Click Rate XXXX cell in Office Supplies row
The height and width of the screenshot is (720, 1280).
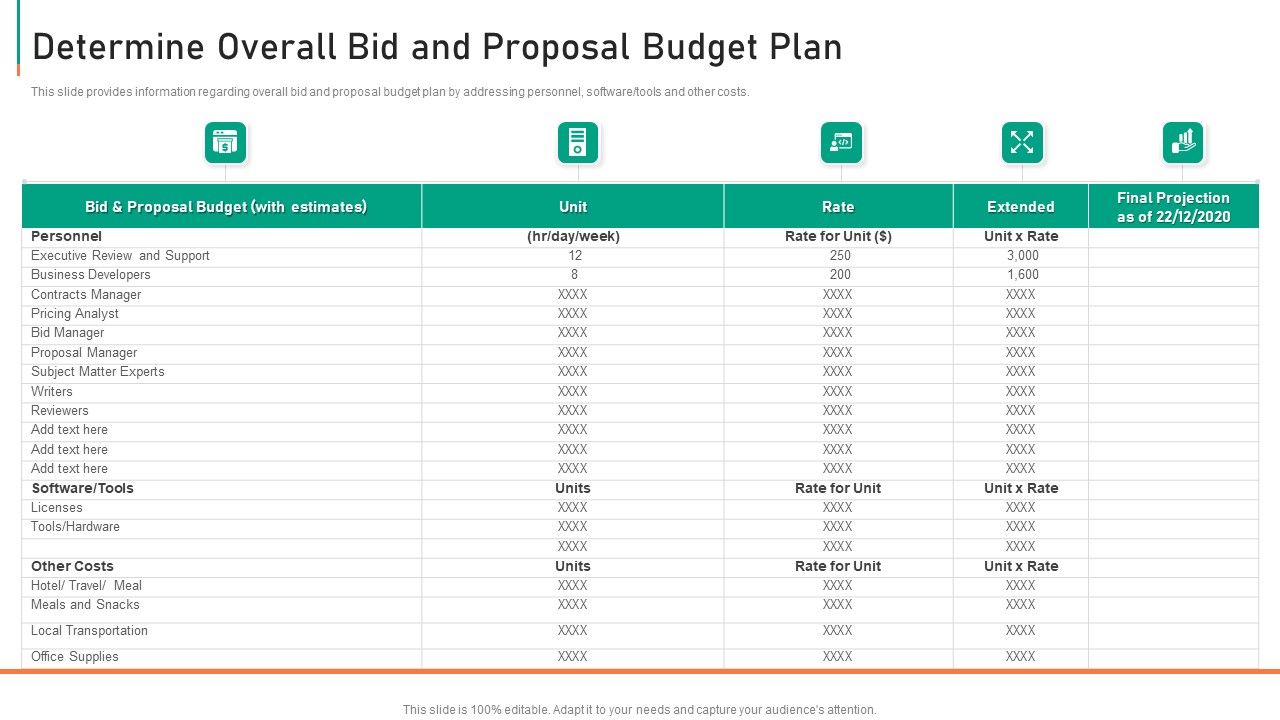pyautogui.click(x=838, y=657)
